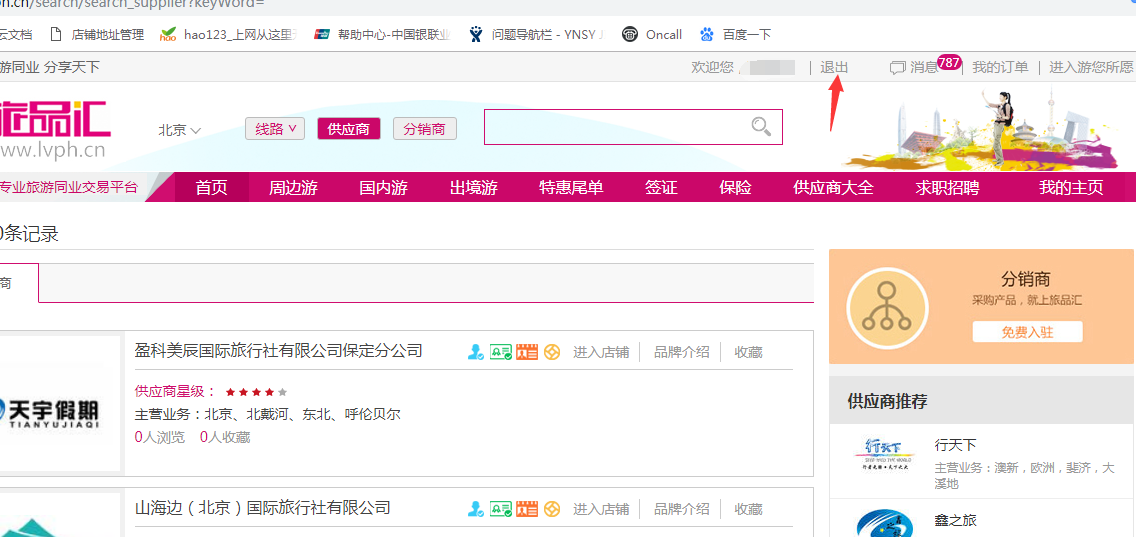Image resolution: width=1136 pixels, height=537 pixels.
Task: Click the 分销商 network circle icon
Action: coord(887,307)
